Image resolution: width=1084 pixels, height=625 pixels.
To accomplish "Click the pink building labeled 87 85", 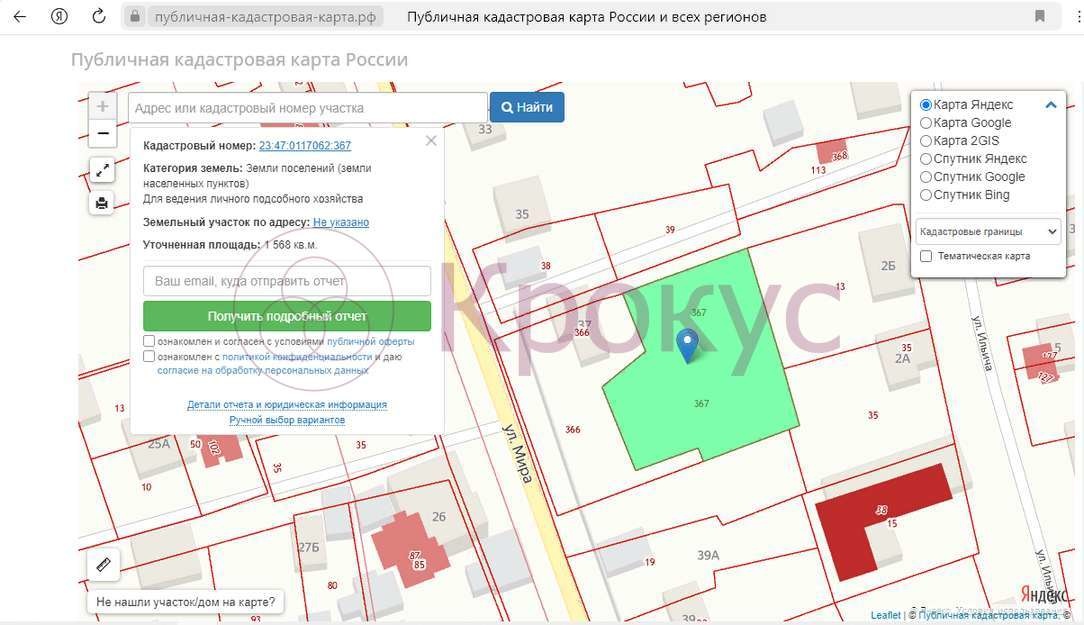I will coord(410,550).
